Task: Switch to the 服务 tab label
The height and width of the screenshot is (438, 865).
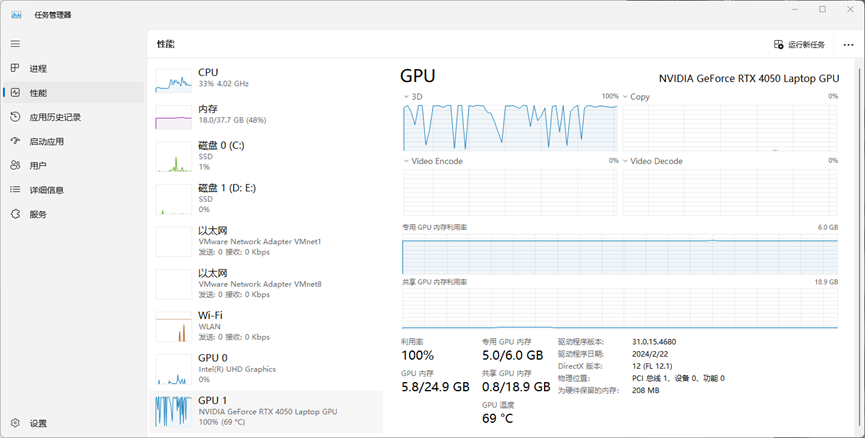Action: 38,214
